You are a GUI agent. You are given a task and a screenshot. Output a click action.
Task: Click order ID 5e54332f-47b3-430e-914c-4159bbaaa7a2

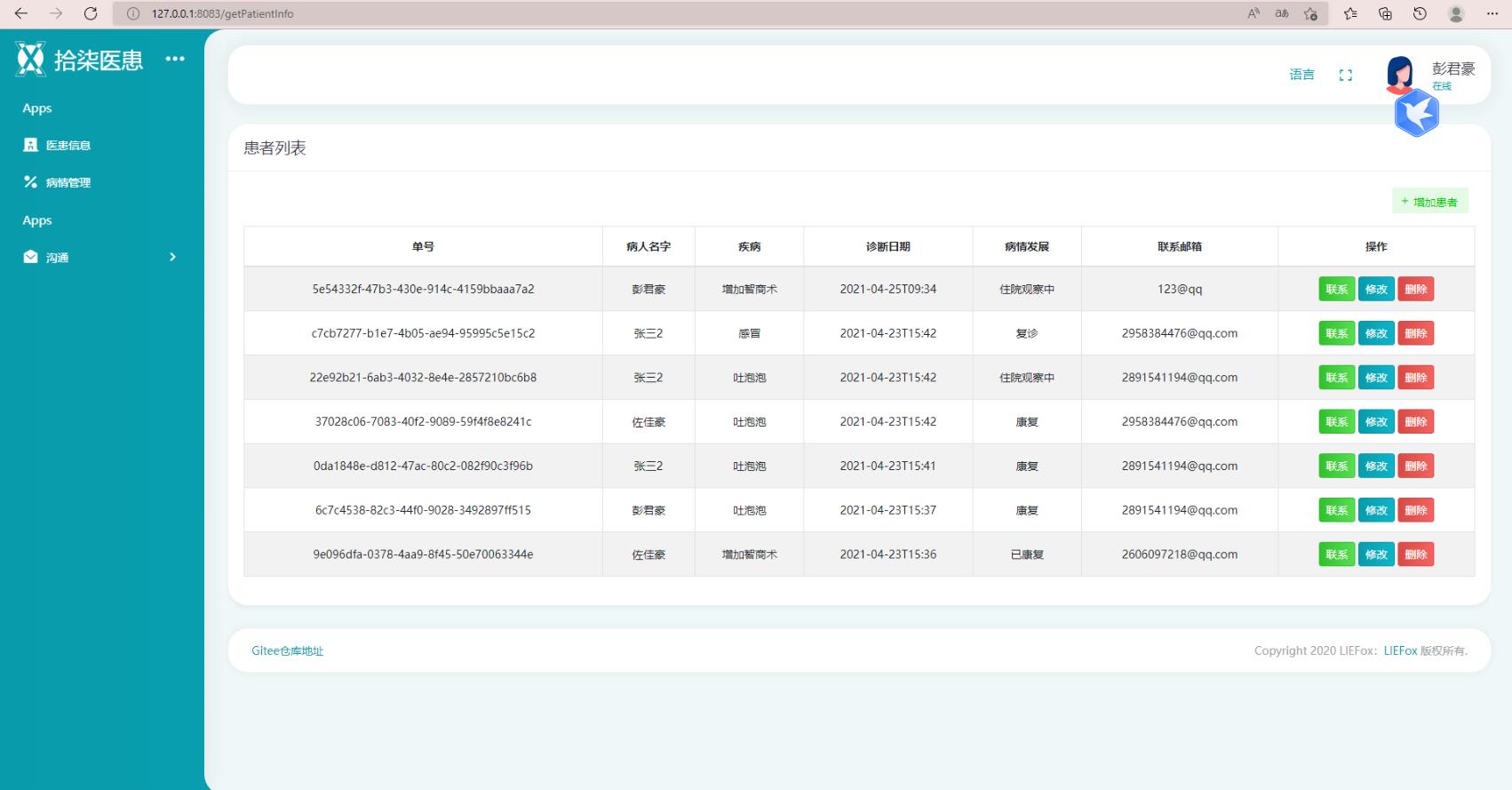[x=423, y=289]
